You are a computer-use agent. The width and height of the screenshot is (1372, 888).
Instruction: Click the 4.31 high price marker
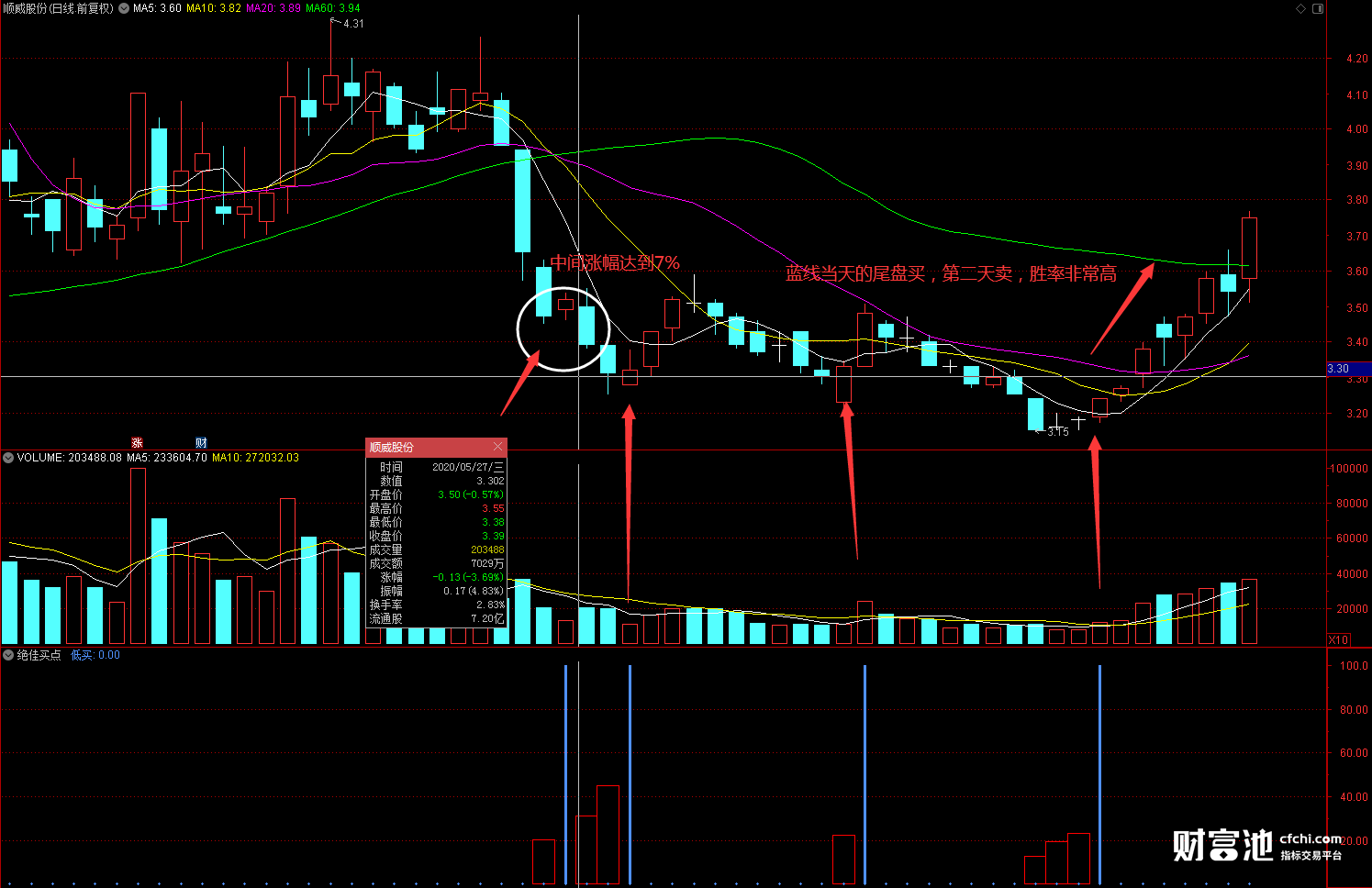[353, 24]
